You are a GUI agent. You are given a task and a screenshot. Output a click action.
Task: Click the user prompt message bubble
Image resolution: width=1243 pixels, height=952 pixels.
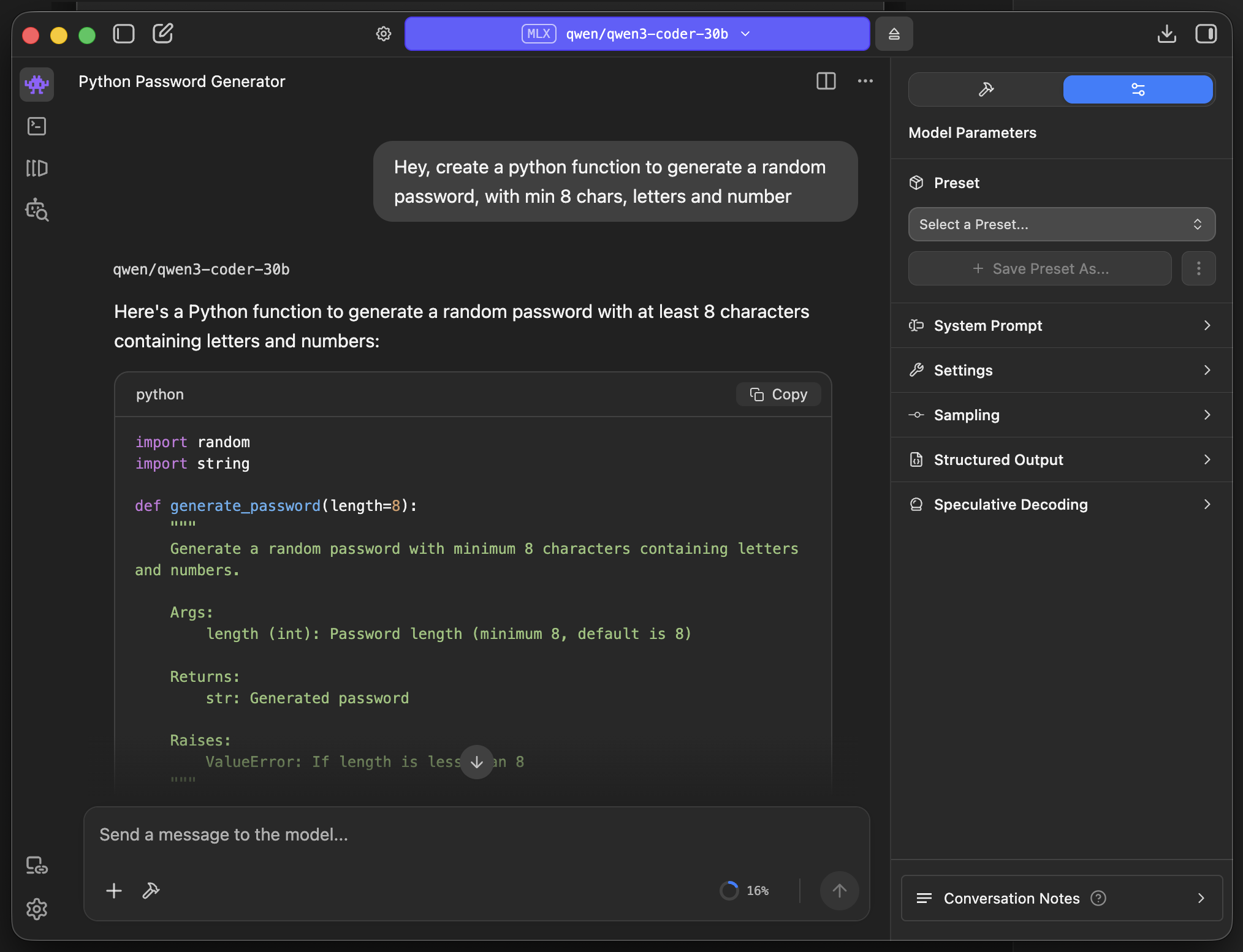point(615,181)
